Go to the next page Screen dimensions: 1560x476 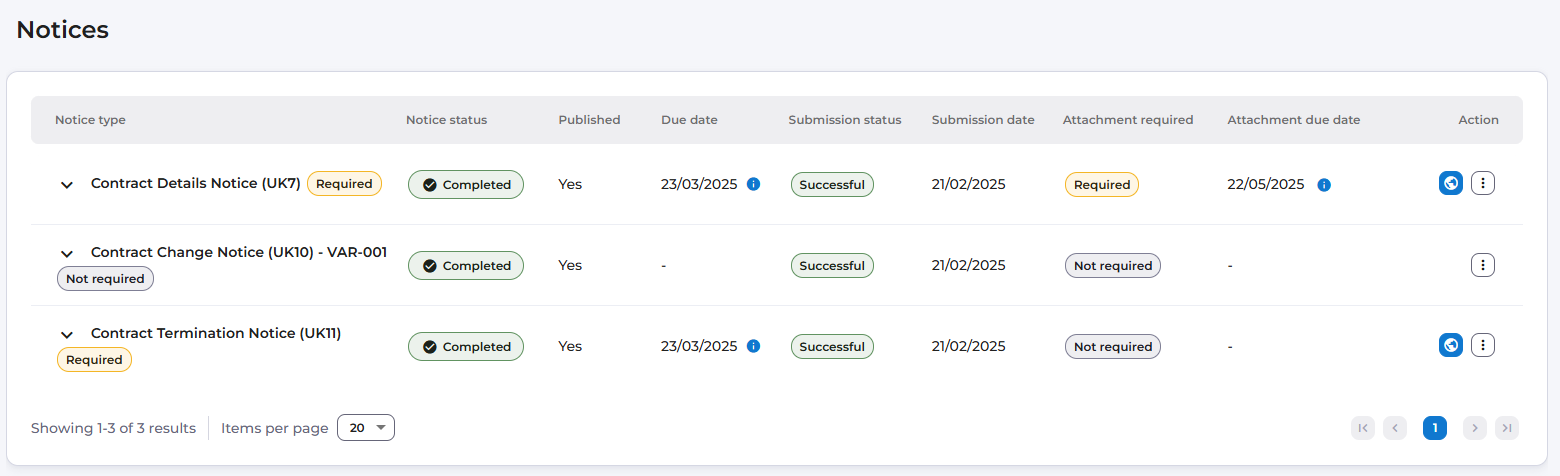[x=1474, y=428]
